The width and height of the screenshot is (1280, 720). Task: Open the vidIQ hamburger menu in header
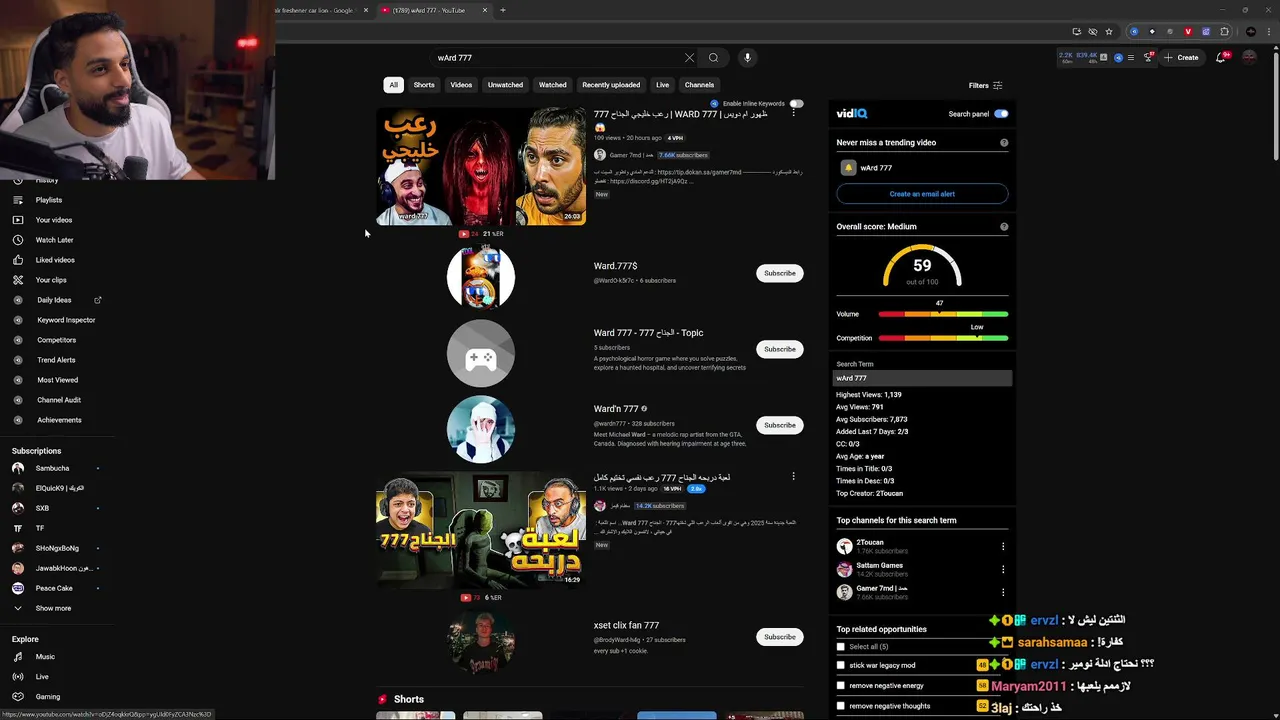click(x=1131, y=57)
